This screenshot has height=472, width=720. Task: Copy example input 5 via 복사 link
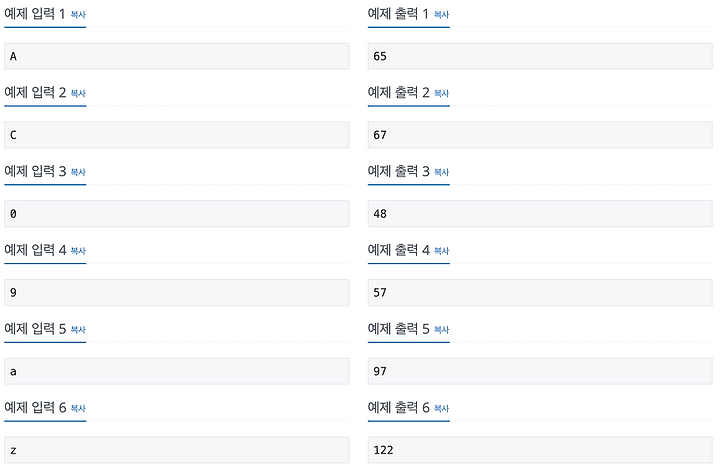(78, 330)
